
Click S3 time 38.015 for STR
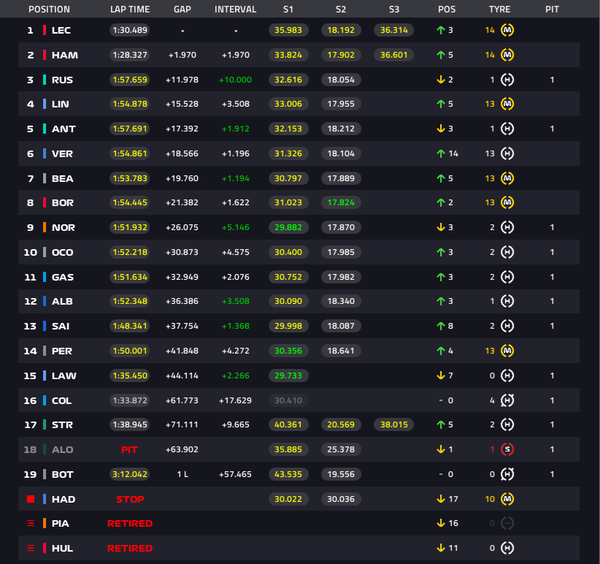(x=394, y=424)
